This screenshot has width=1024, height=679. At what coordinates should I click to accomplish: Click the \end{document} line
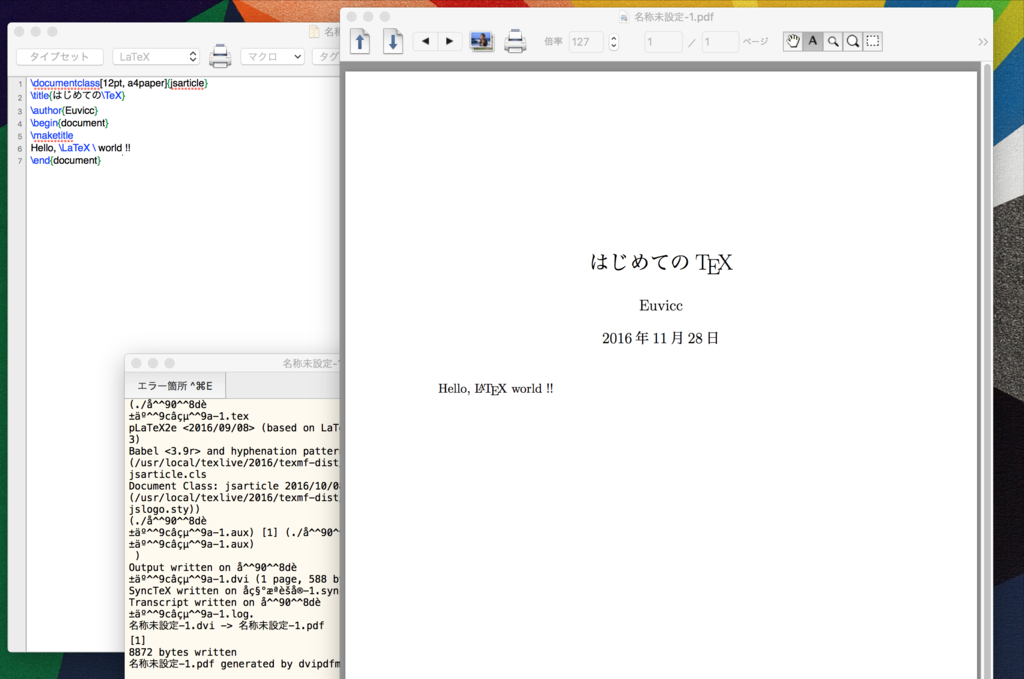coord(65,160)
